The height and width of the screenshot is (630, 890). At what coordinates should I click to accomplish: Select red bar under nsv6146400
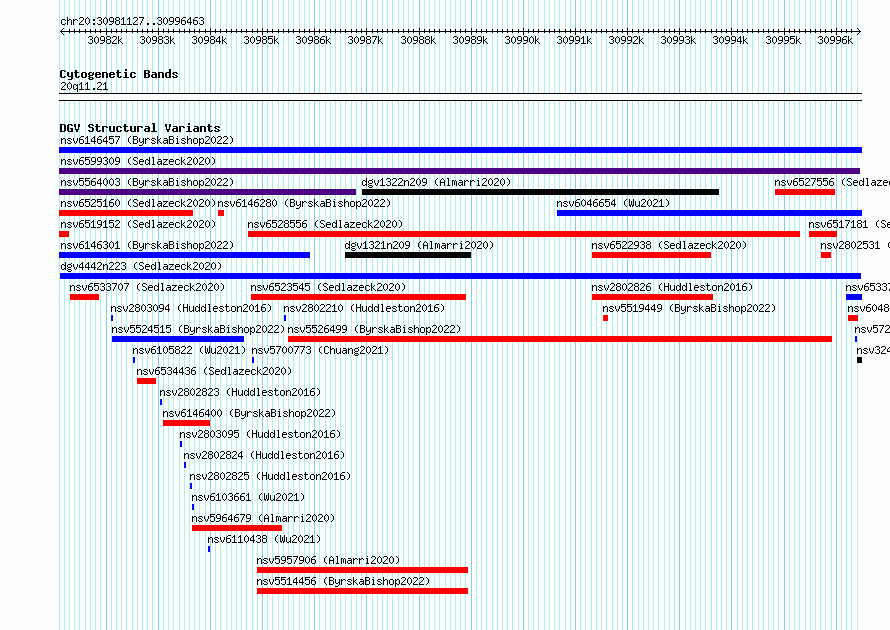pos(186,423)
